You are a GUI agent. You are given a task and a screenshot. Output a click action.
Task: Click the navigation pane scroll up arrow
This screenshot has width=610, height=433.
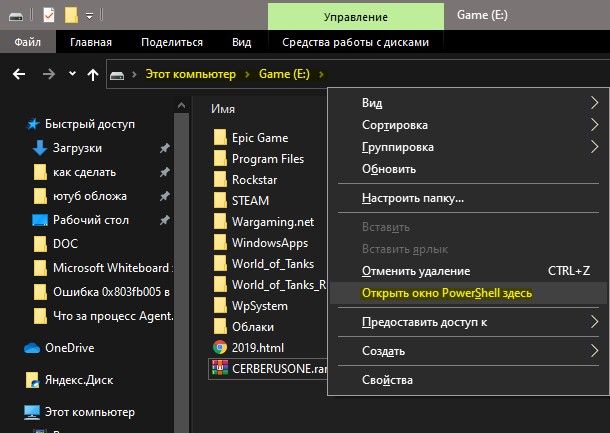pyautogui.click(x=181, y=105)
